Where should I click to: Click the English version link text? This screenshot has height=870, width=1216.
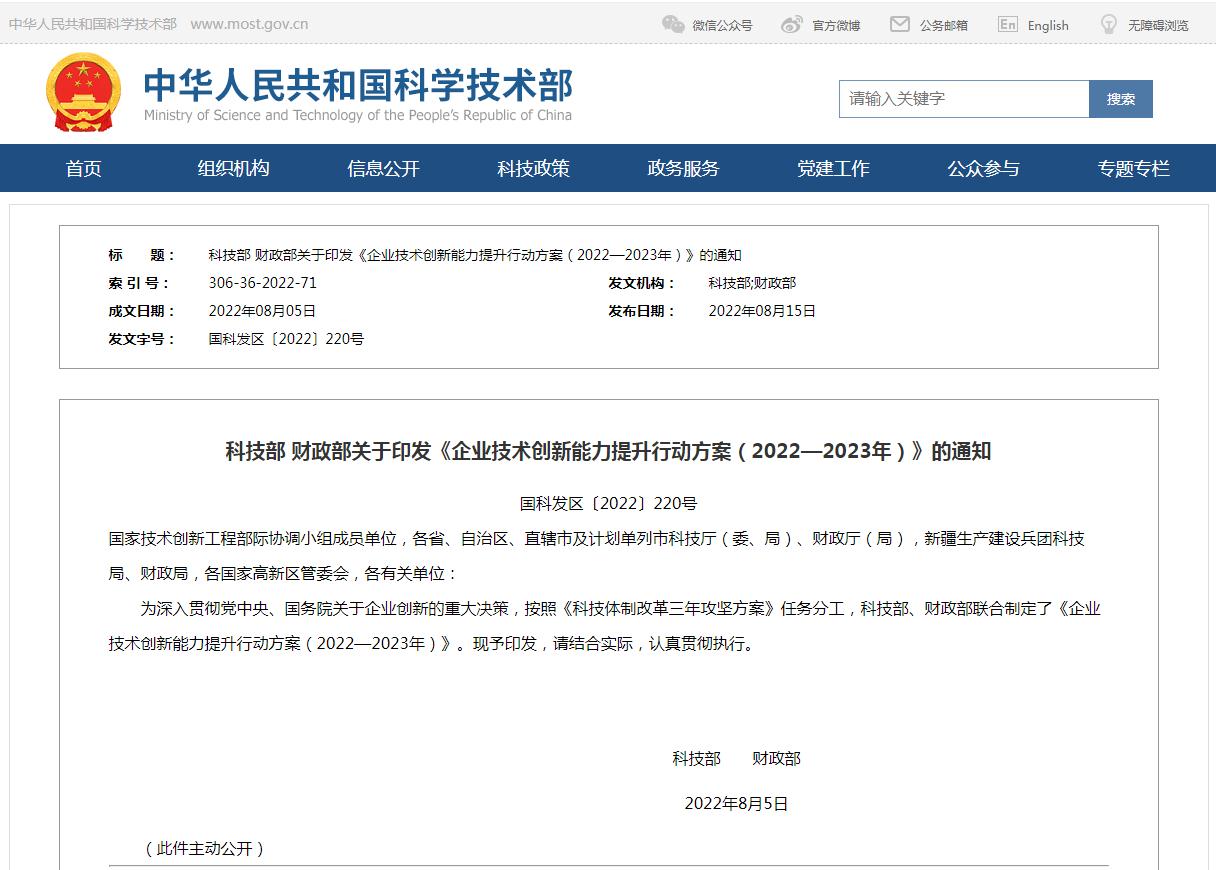point(1047,26)
